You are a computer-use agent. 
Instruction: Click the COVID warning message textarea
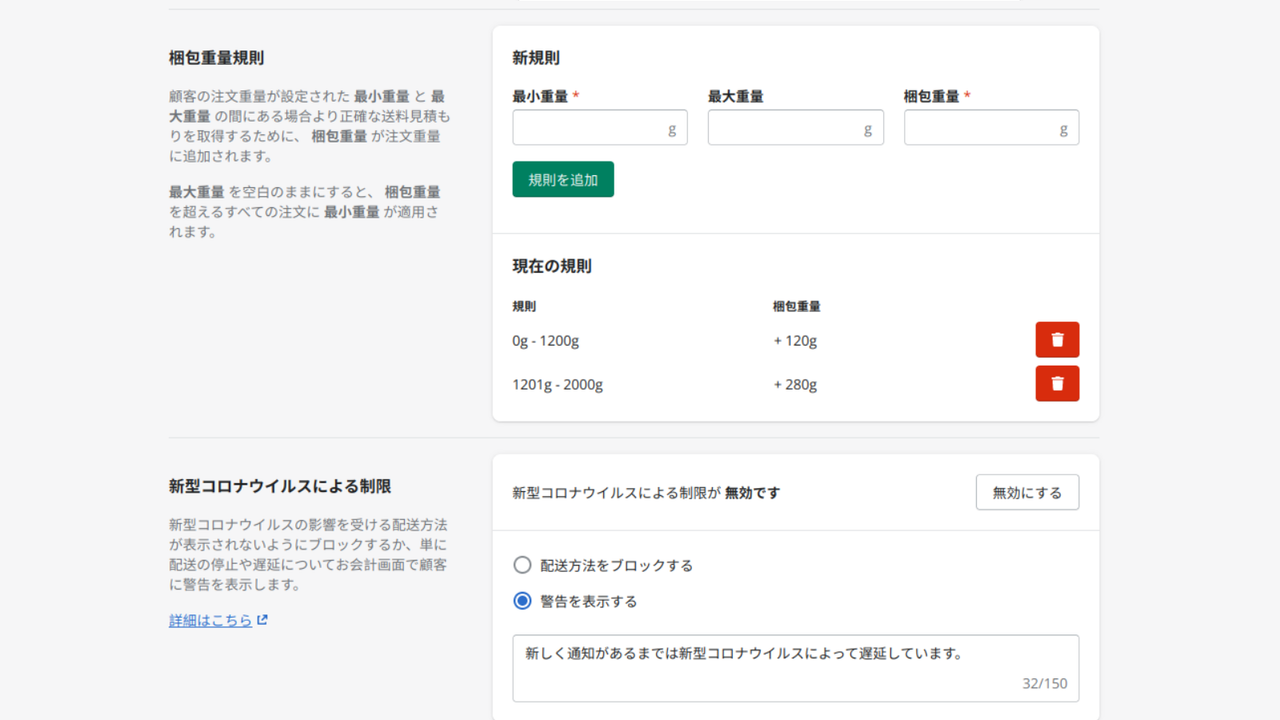[796, 668]
